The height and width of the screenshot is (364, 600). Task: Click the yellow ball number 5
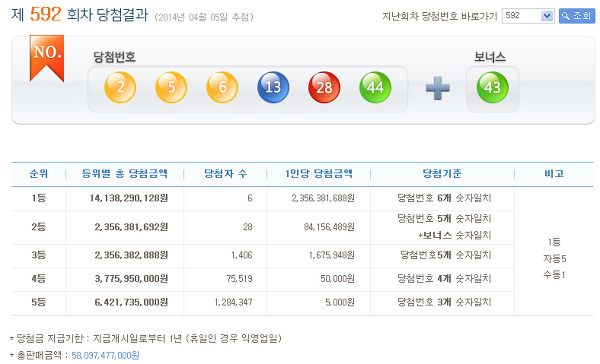pos(171,87)
